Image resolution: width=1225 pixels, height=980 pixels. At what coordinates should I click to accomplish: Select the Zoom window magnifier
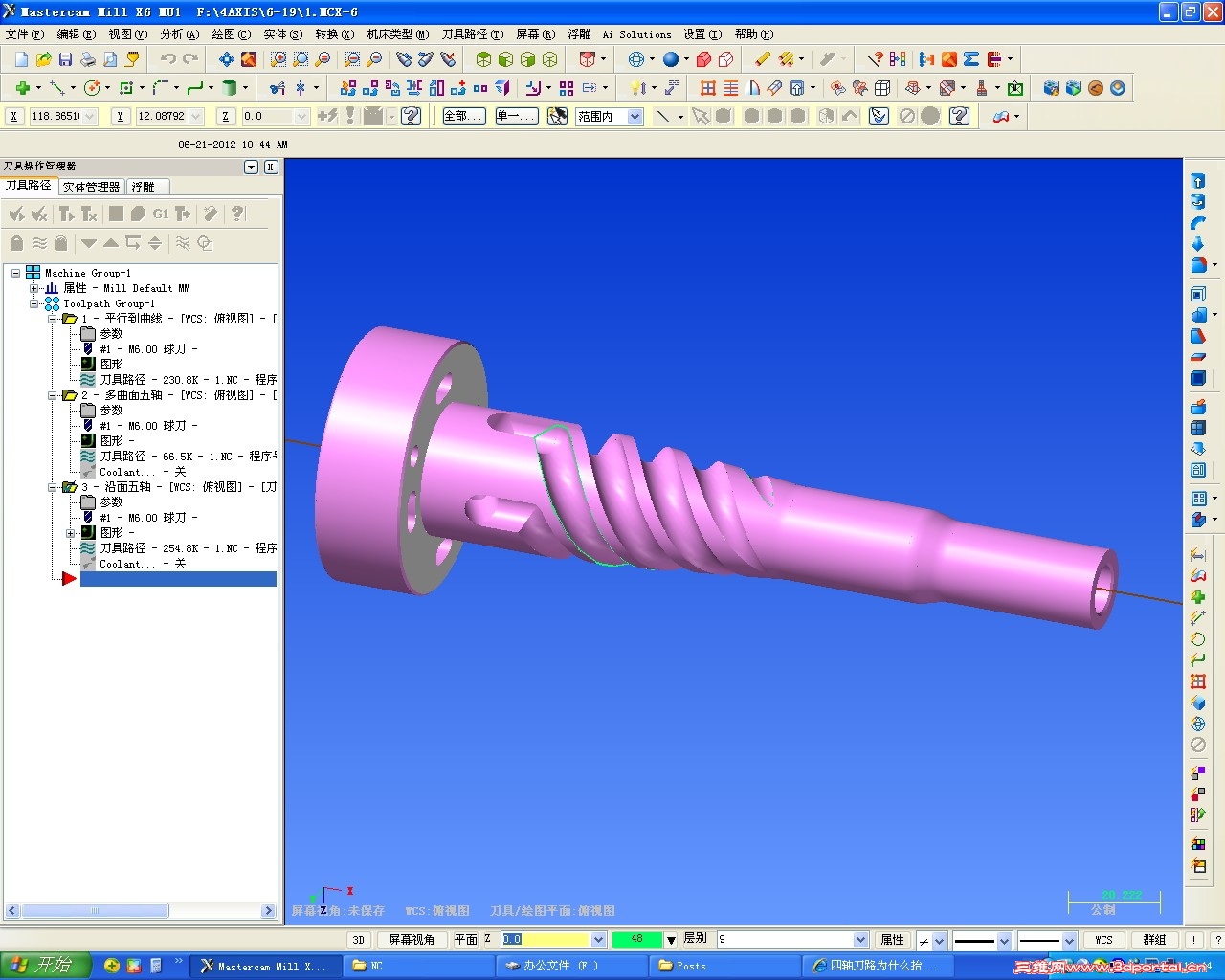(x=278, y=59)
